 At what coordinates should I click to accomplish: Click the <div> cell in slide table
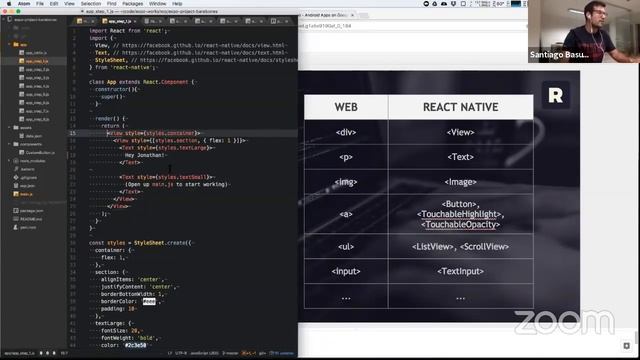click(x=346, y=132)
